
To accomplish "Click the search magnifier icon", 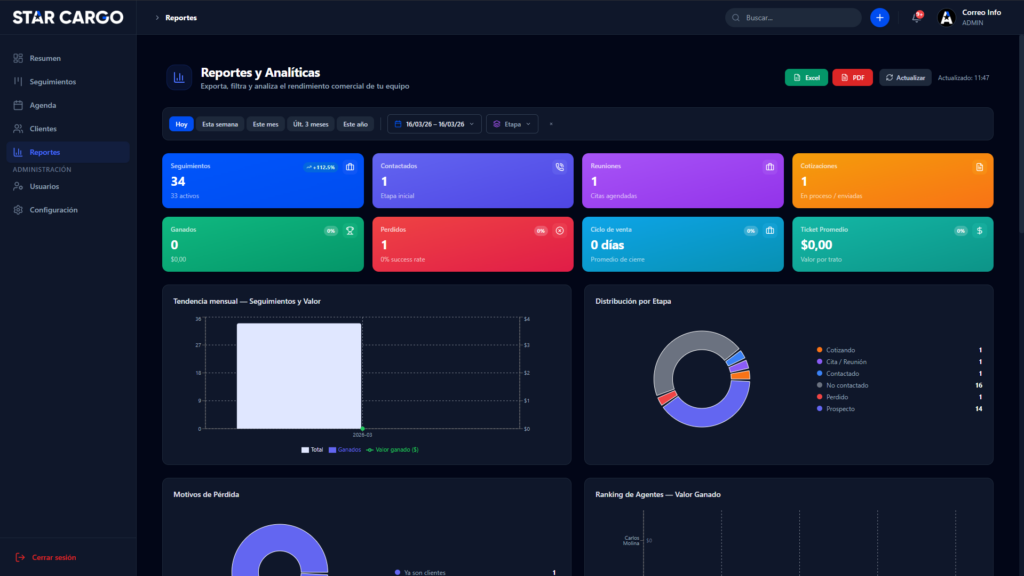I will [x=736, y=18].
